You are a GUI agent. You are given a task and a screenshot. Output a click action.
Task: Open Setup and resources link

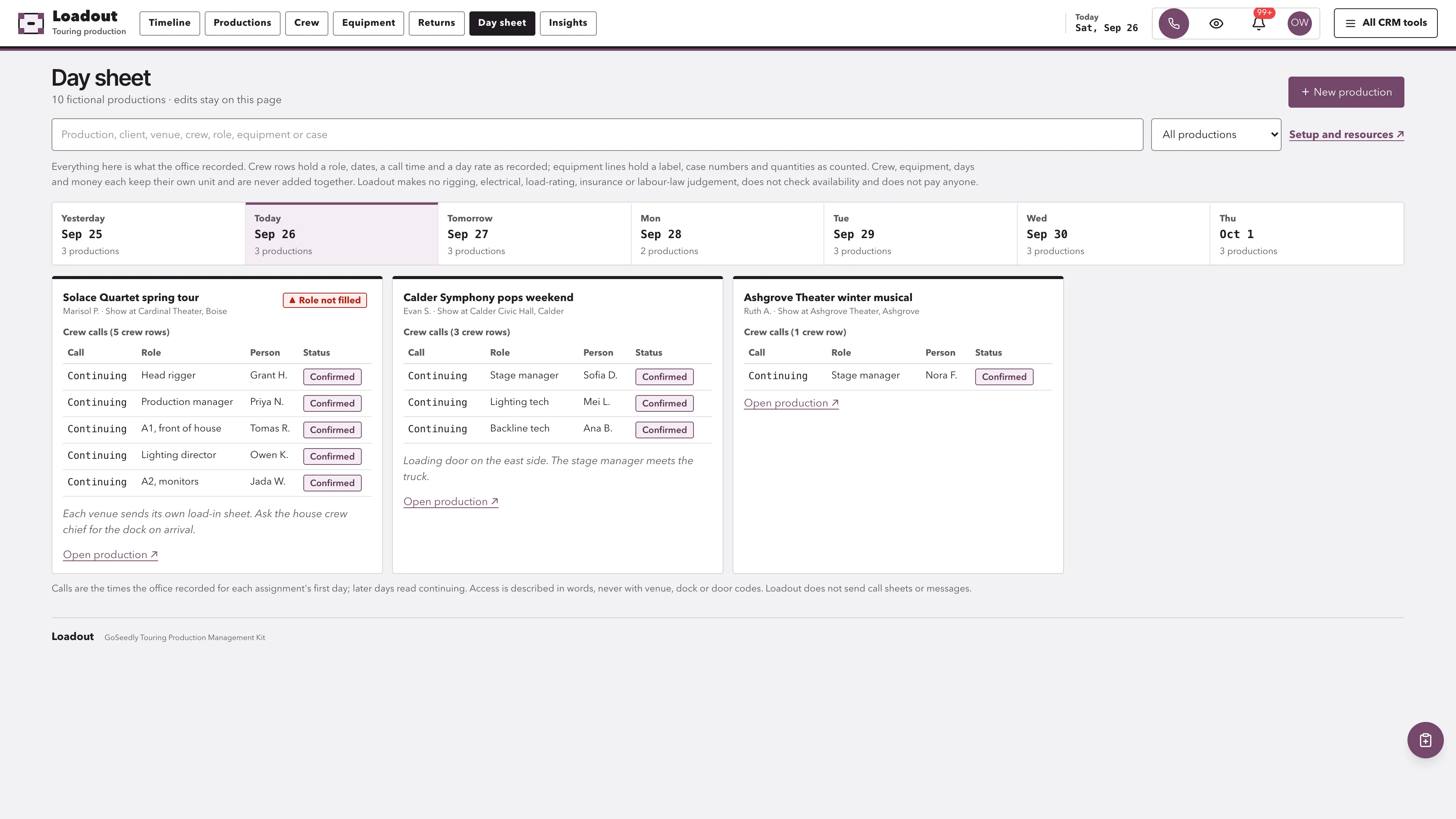click(1346, 135)
